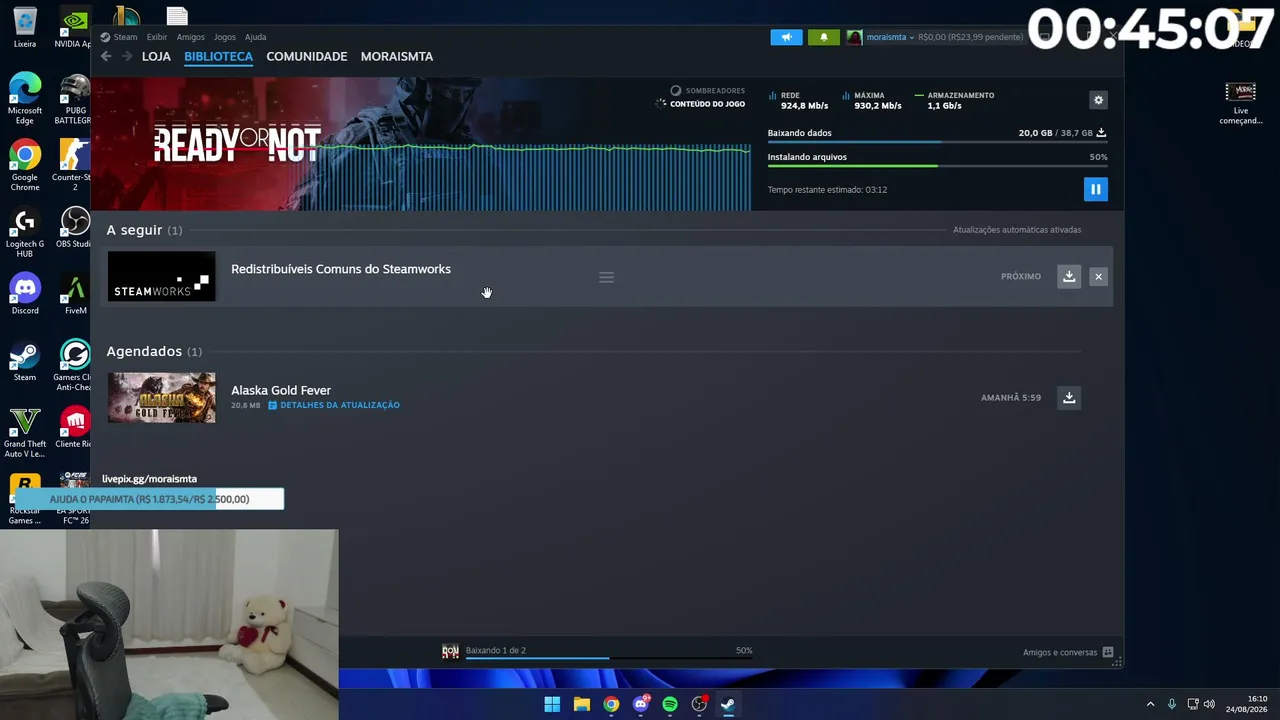1280x720 pixels.
Task: Select the BIBLIOTECA tab
Action: tap(218, 56)
